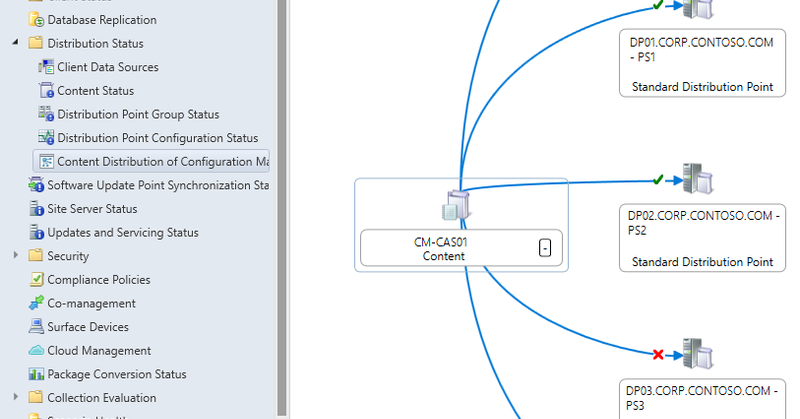Select the Distribution Status label
800x419 pixels.
coord(95,43)
